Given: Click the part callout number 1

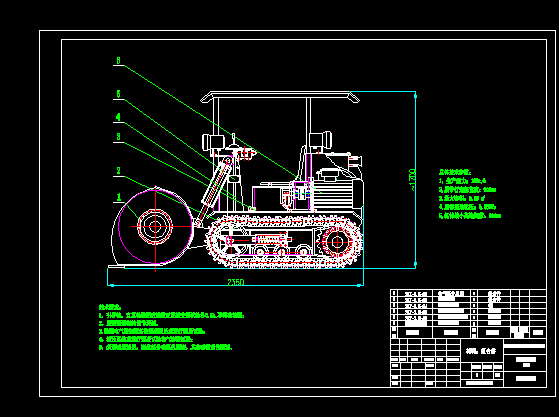Looking at the screenshot, I should (119, 197).
